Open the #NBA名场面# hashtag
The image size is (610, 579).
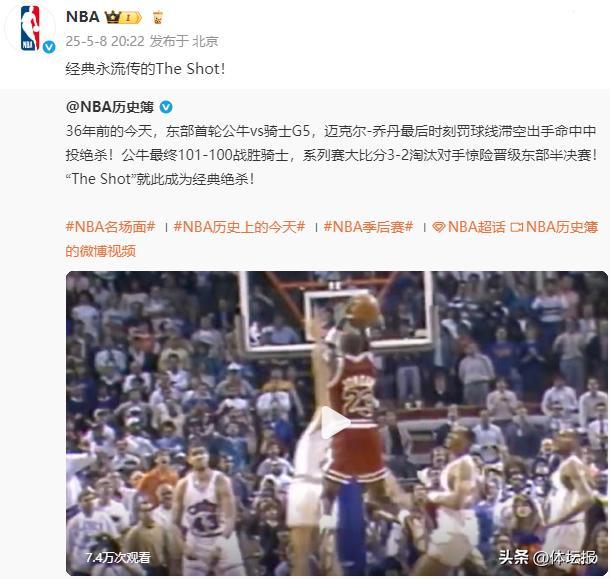110,227
